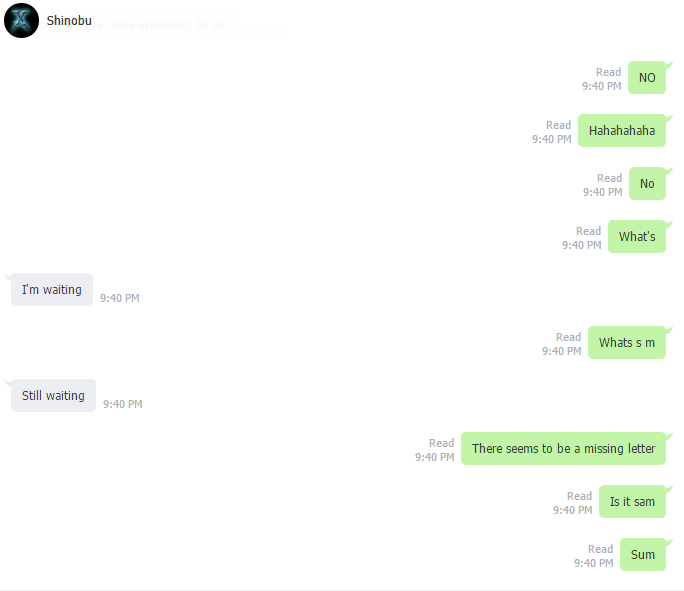Click the faded 'some explaining to do' message
684x591 pixels.
click(165, 25)
